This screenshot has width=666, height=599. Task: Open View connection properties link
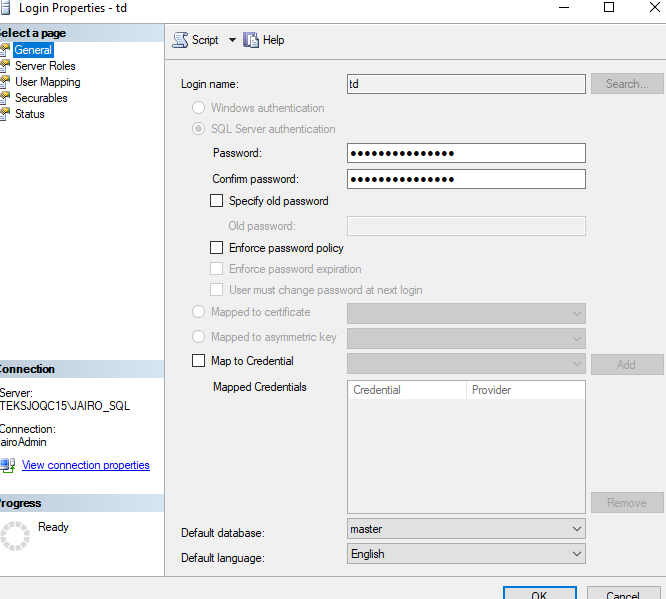(x=86, y=465)
